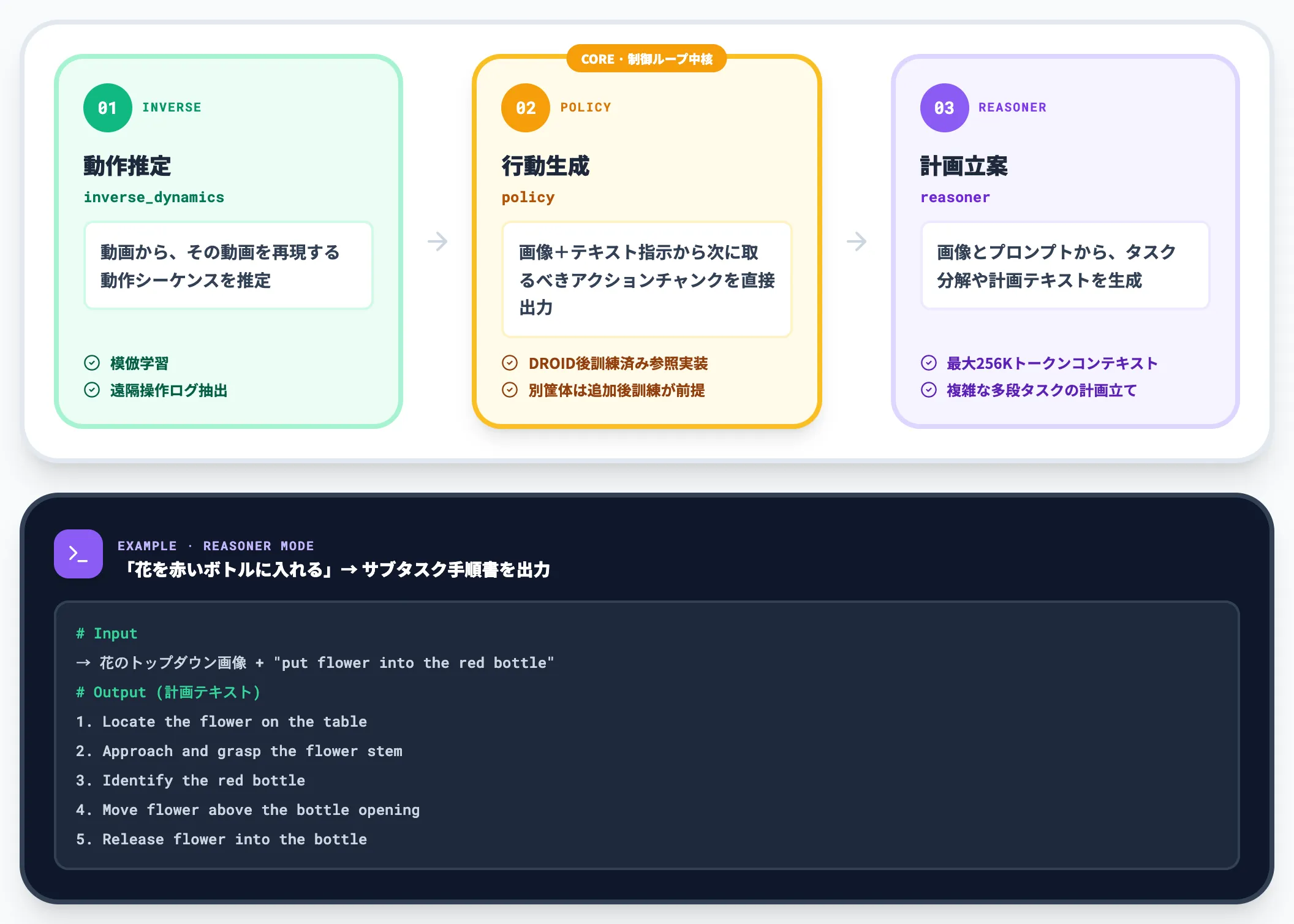Click the # Output (計画テキスト) line
The height and width of the screenshot is (924, 1294).
(168, 692)
